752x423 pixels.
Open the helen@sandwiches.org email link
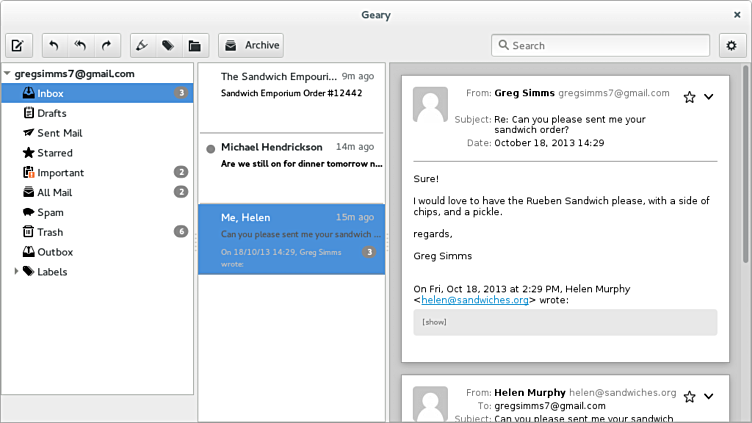475,299
